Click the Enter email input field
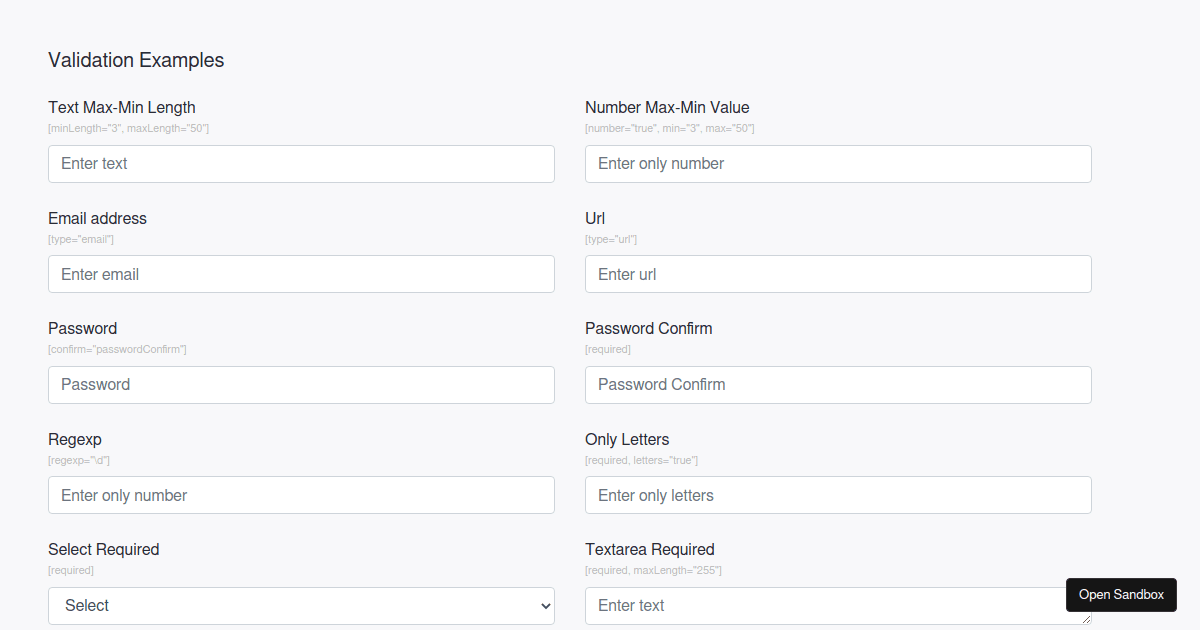Image resolution: width=1200 pixels, height=630 pixels. [x=300, y=274]
